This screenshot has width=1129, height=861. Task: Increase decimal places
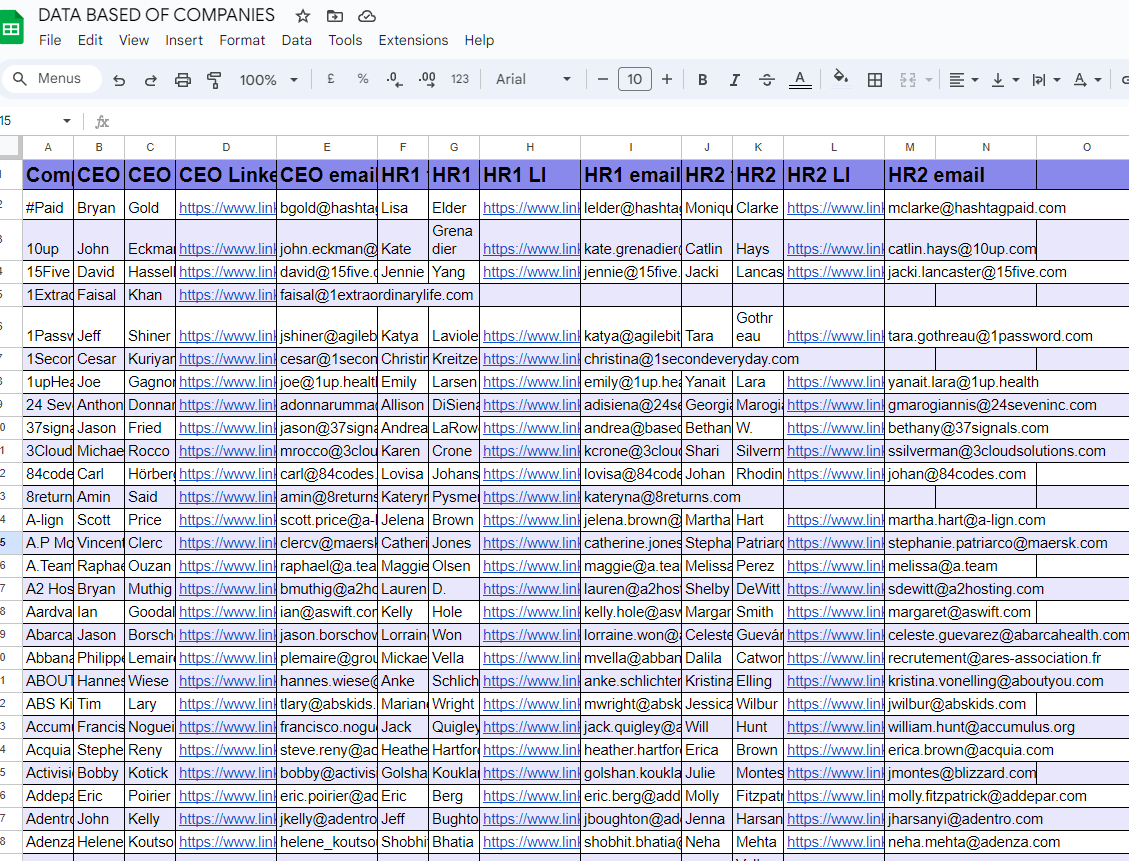(427, 79)
